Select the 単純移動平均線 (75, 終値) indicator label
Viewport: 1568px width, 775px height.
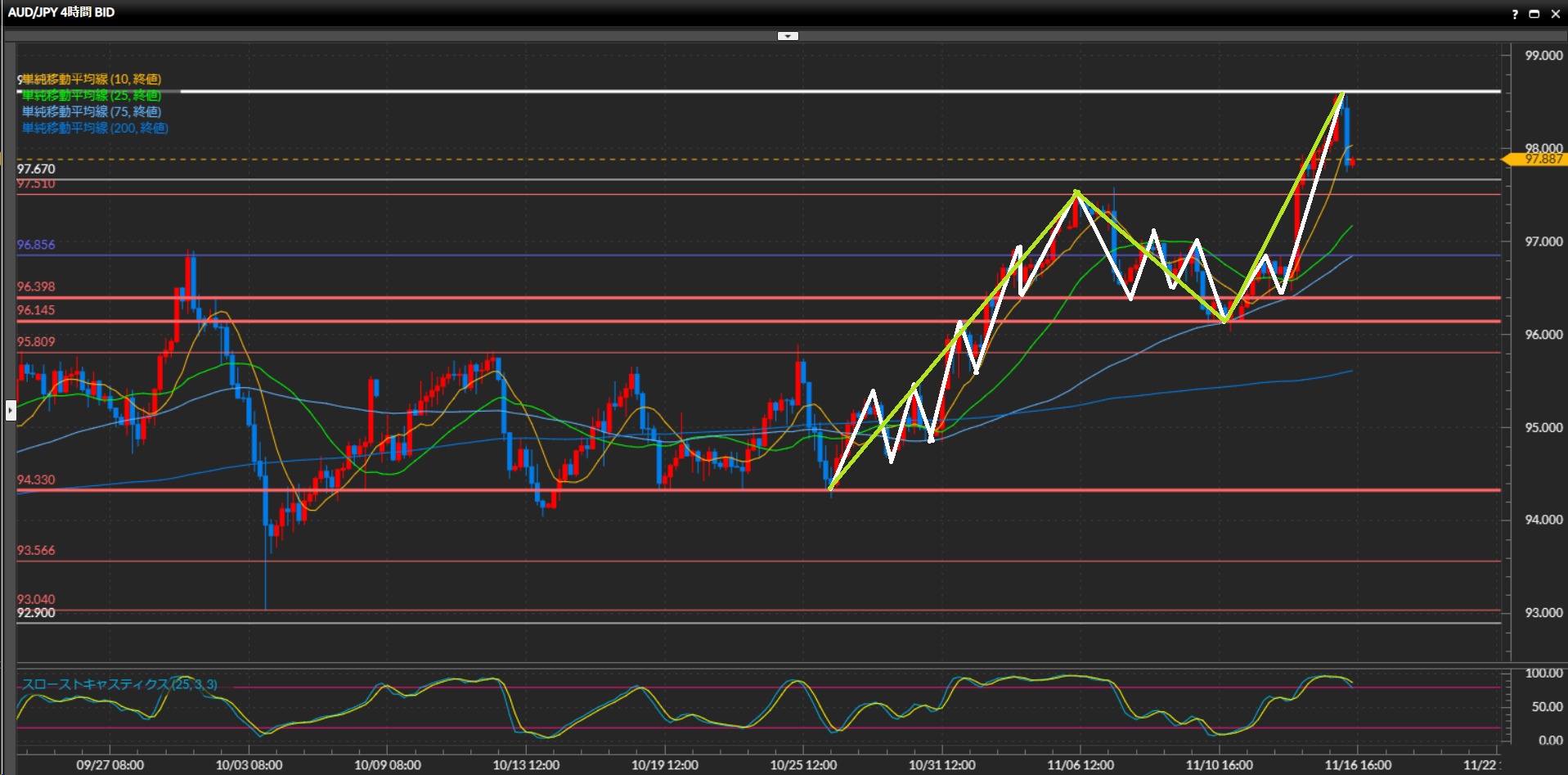point(91,112)
